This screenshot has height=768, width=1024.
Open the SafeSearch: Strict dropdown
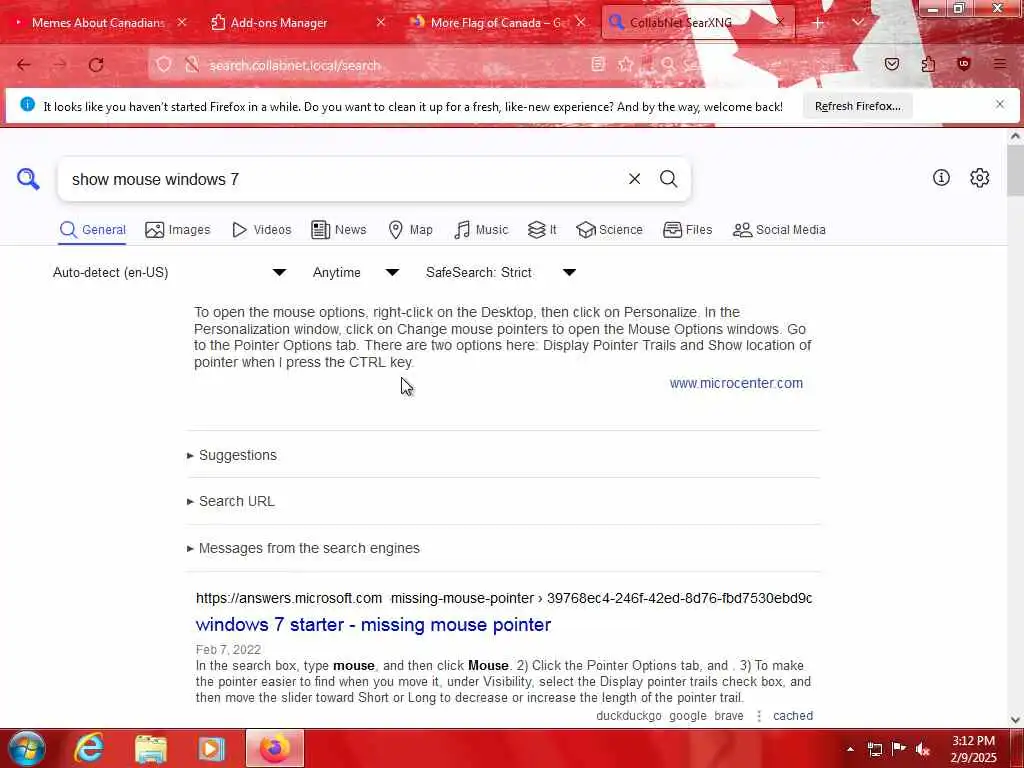click(500, 272)
